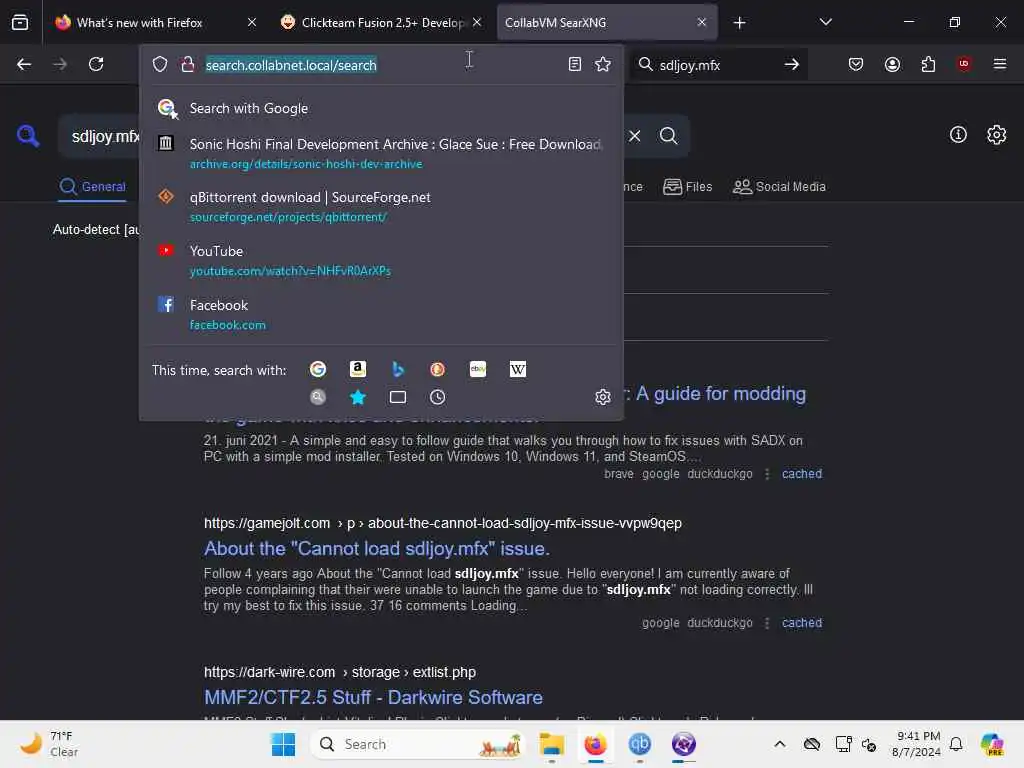
Task: Expand engine details for the gamejolt result
Action: pos(767,623)
